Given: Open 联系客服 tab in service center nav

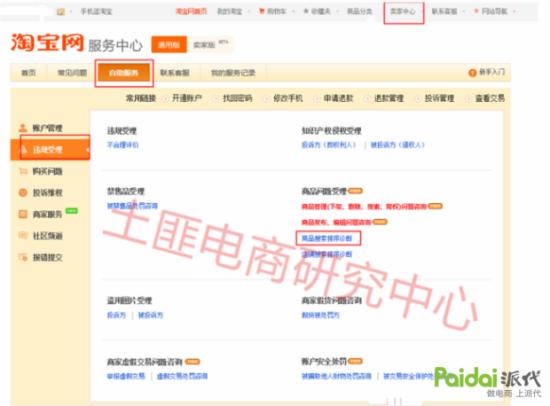Looking at the screenshot, I should point(175,73).
